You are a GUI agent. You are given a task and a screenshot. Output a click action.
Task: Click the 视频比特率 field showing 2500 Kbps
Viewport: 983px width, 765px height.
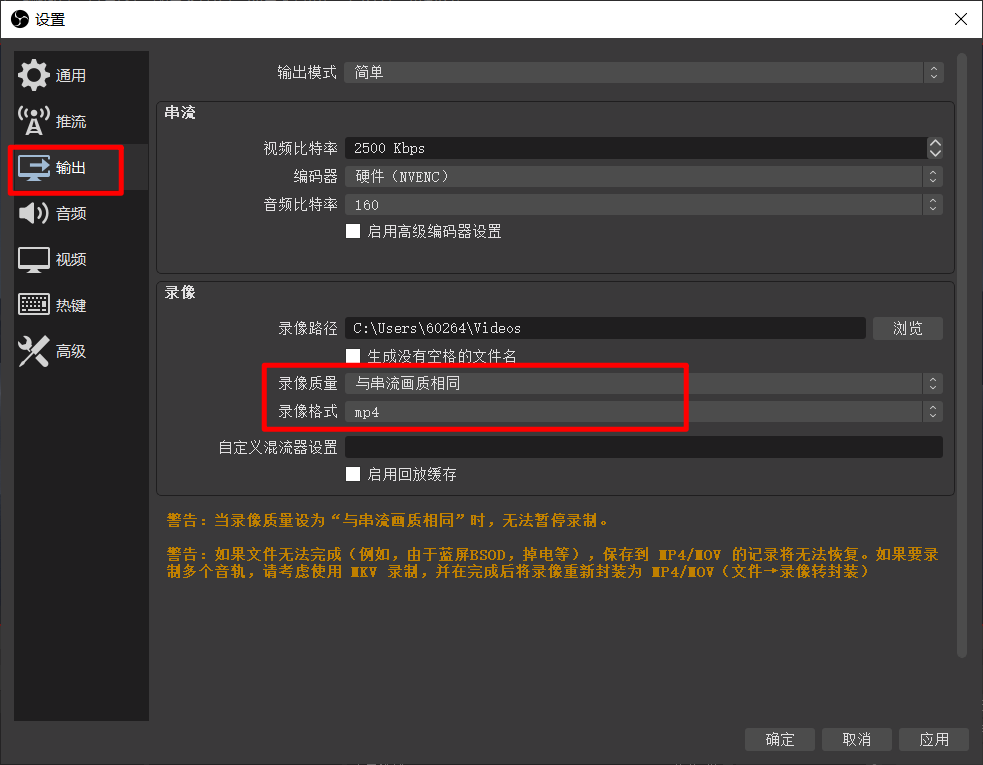pyautogui.click(x=636, y=148)
